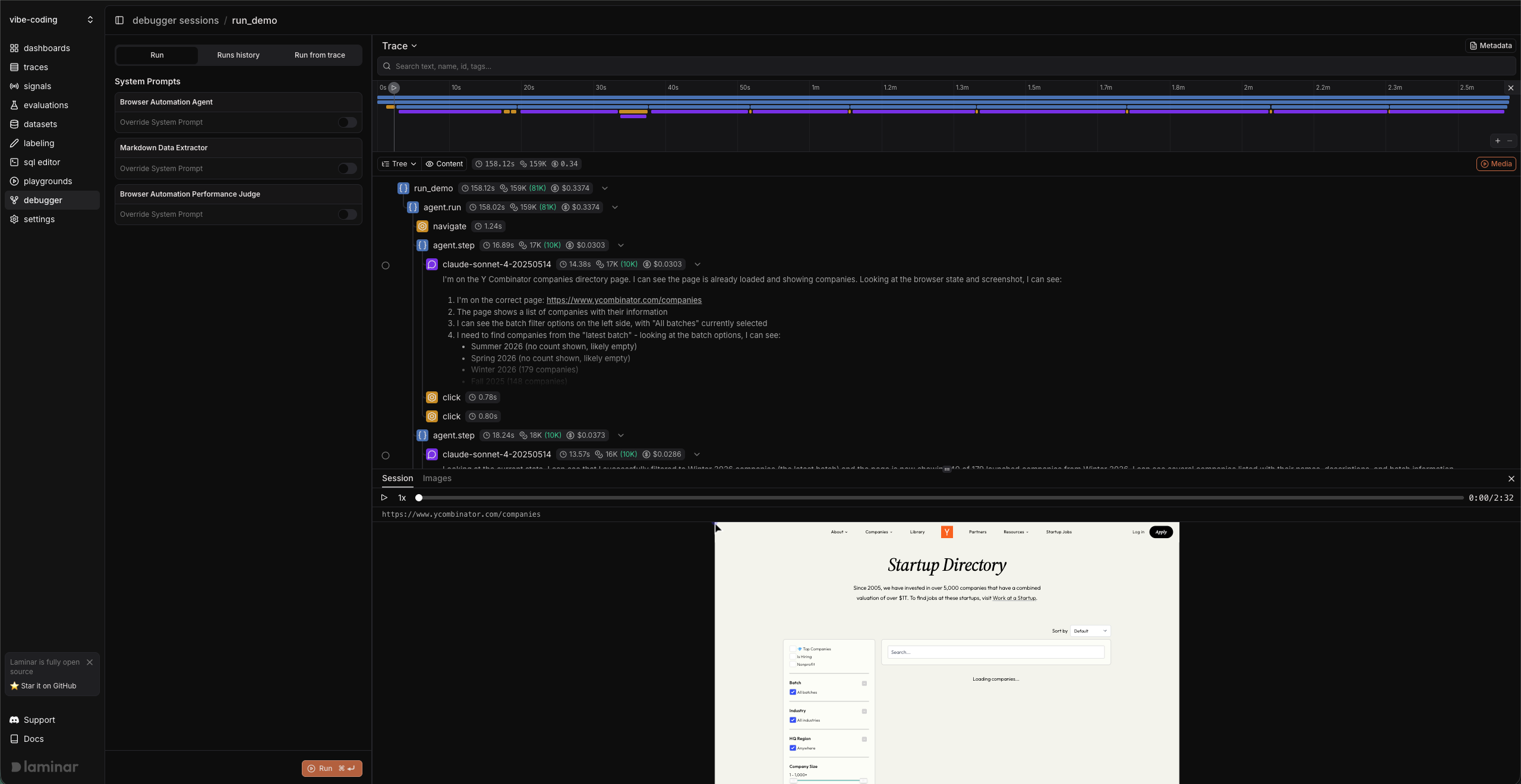The image size is (1521, 784).
Task: Click the ycombinator.com/companies link
Action: click(x=623, y=300)
